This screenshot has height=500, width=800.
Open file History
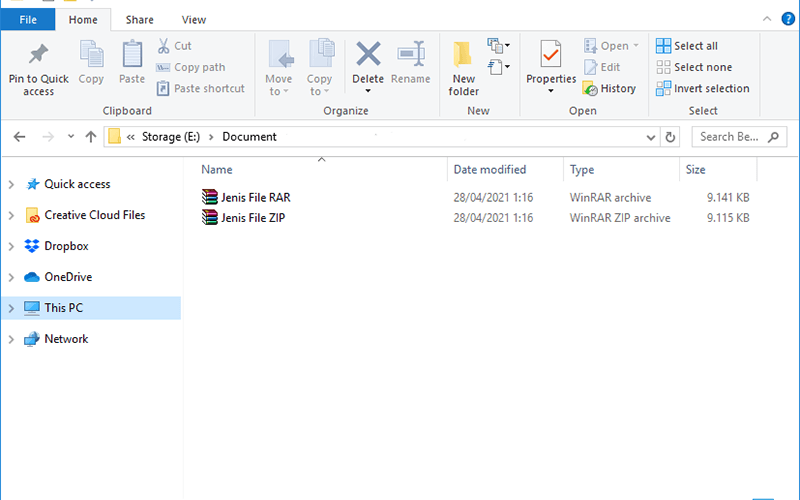(x=609, y=89)
